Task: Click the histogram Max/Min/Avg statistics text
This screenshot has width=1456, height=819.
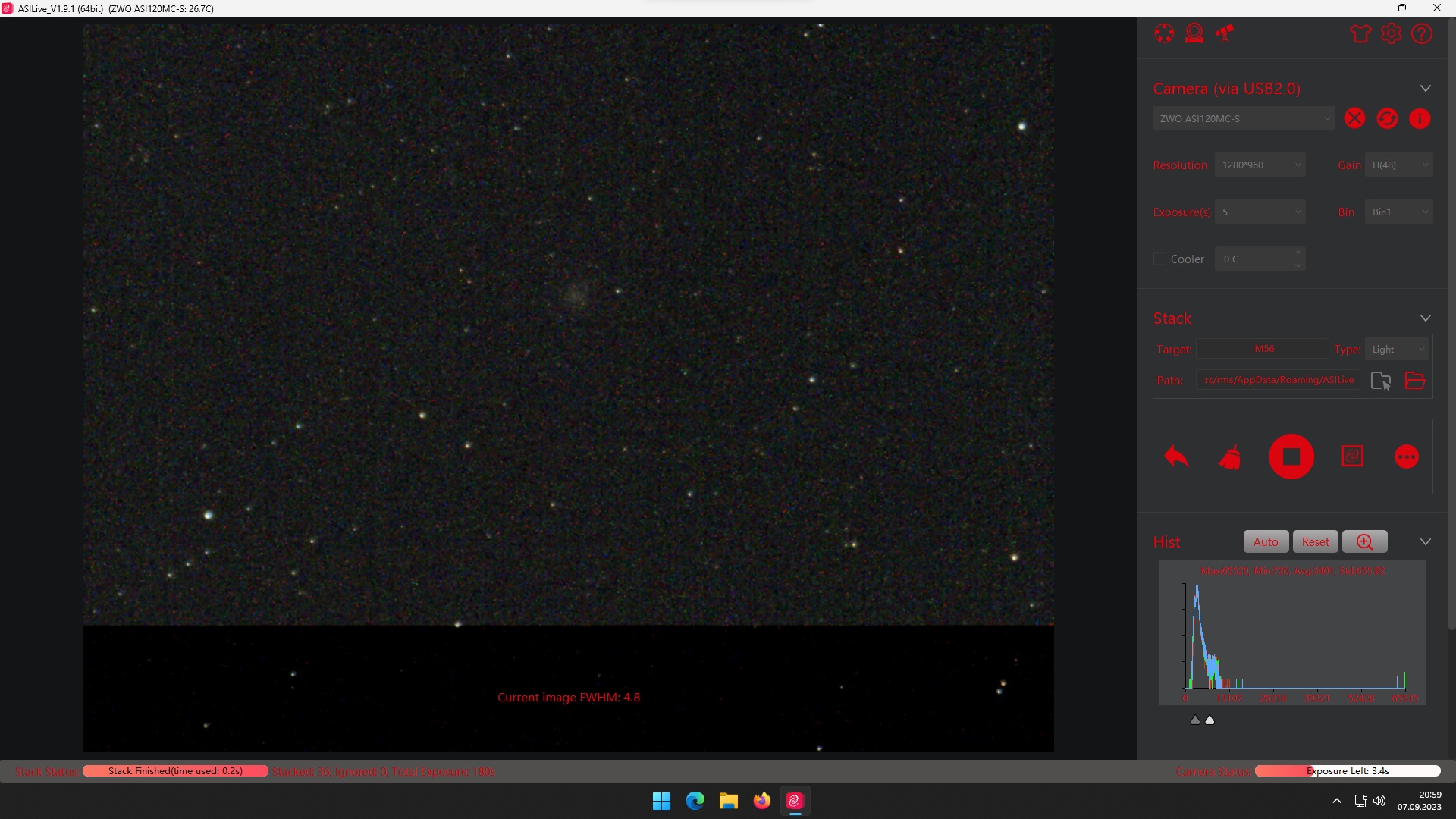Action: point(1293,570)
